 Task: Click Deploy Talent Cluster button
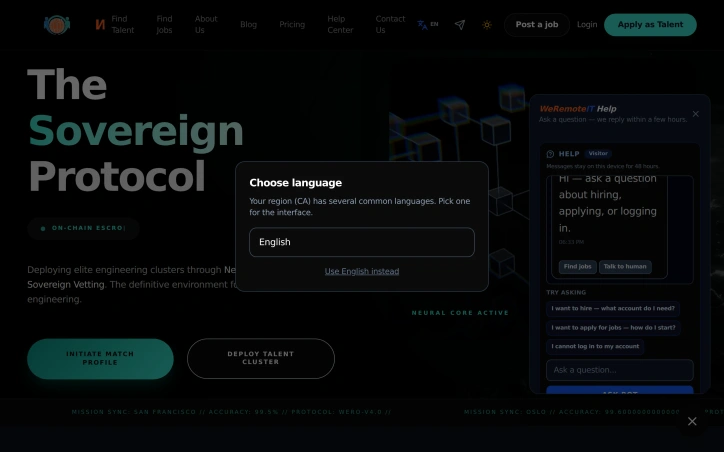point(260,358)
